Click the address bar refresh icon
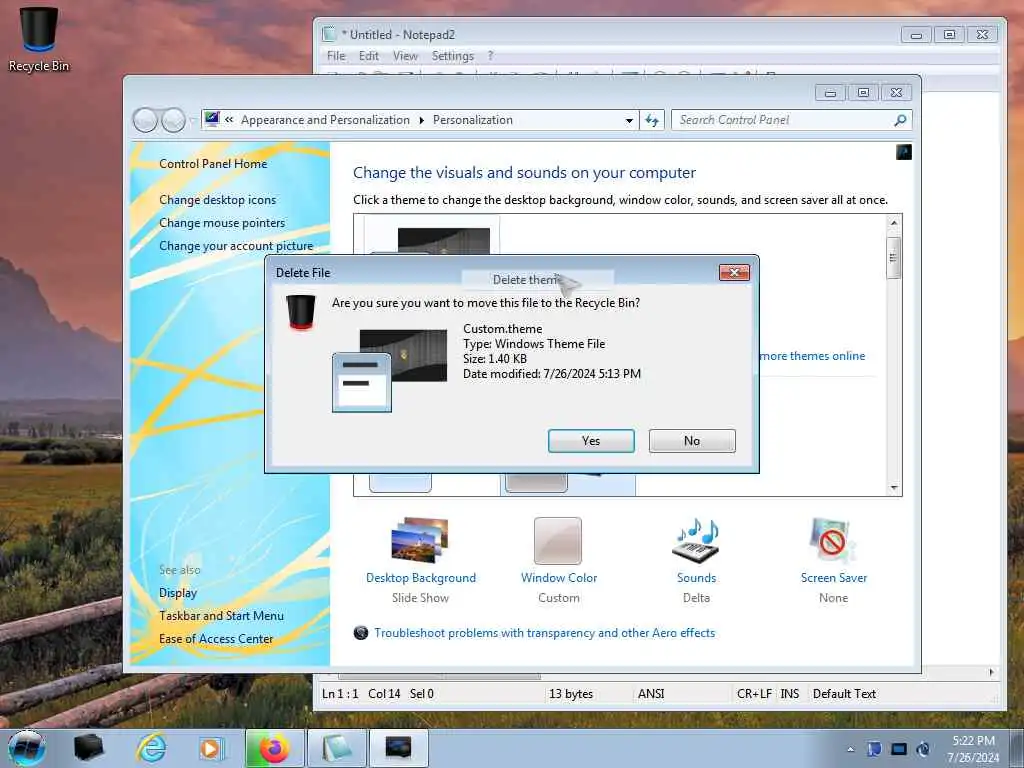 tap(652, 120)
